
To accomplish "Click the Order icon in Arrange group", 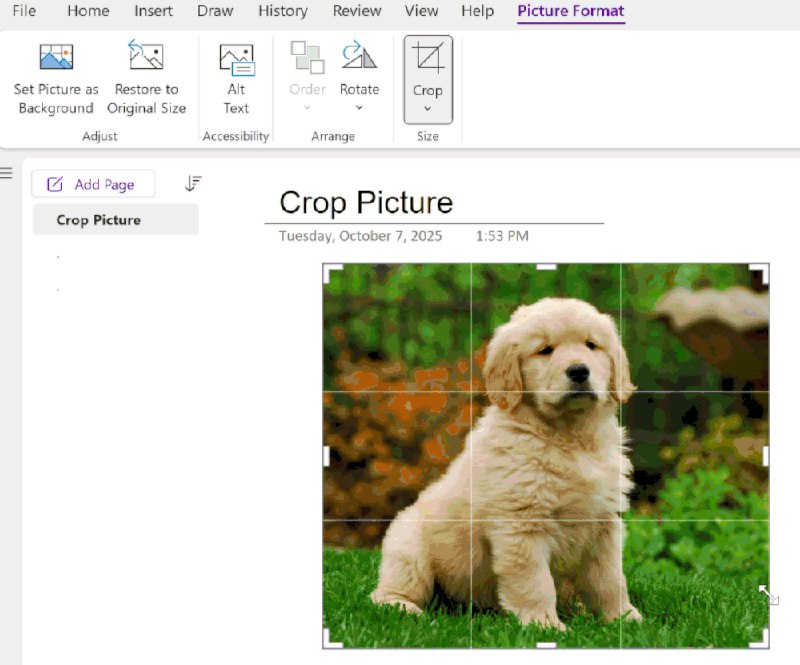I will tap(307, 57).
